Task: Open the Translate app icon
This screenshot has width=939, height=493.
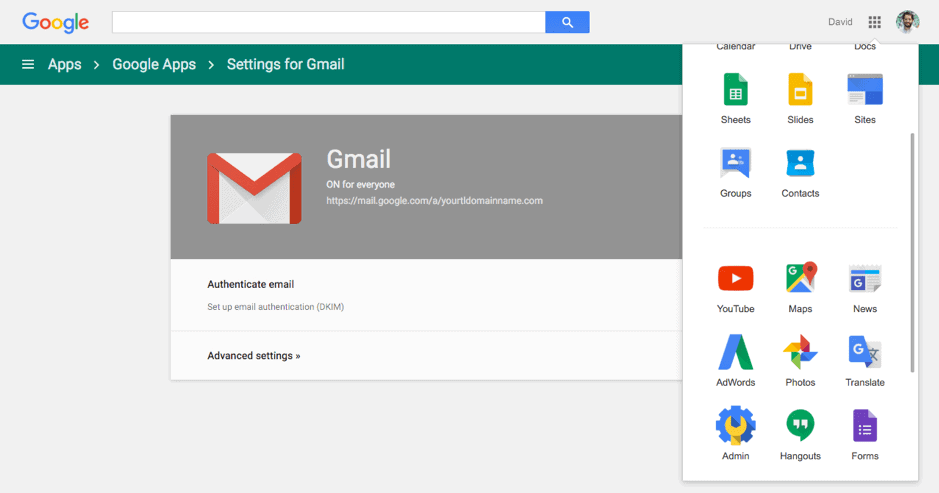Action: (865, 353)
